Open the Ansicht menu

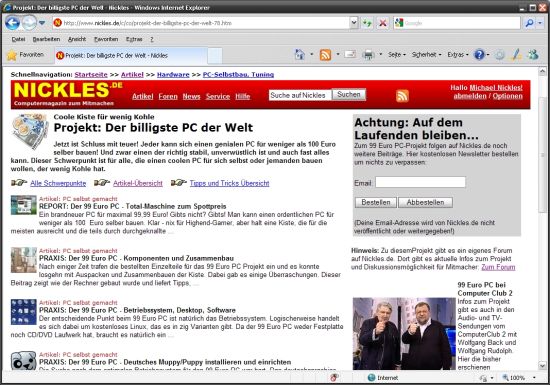tap(77, 39)
